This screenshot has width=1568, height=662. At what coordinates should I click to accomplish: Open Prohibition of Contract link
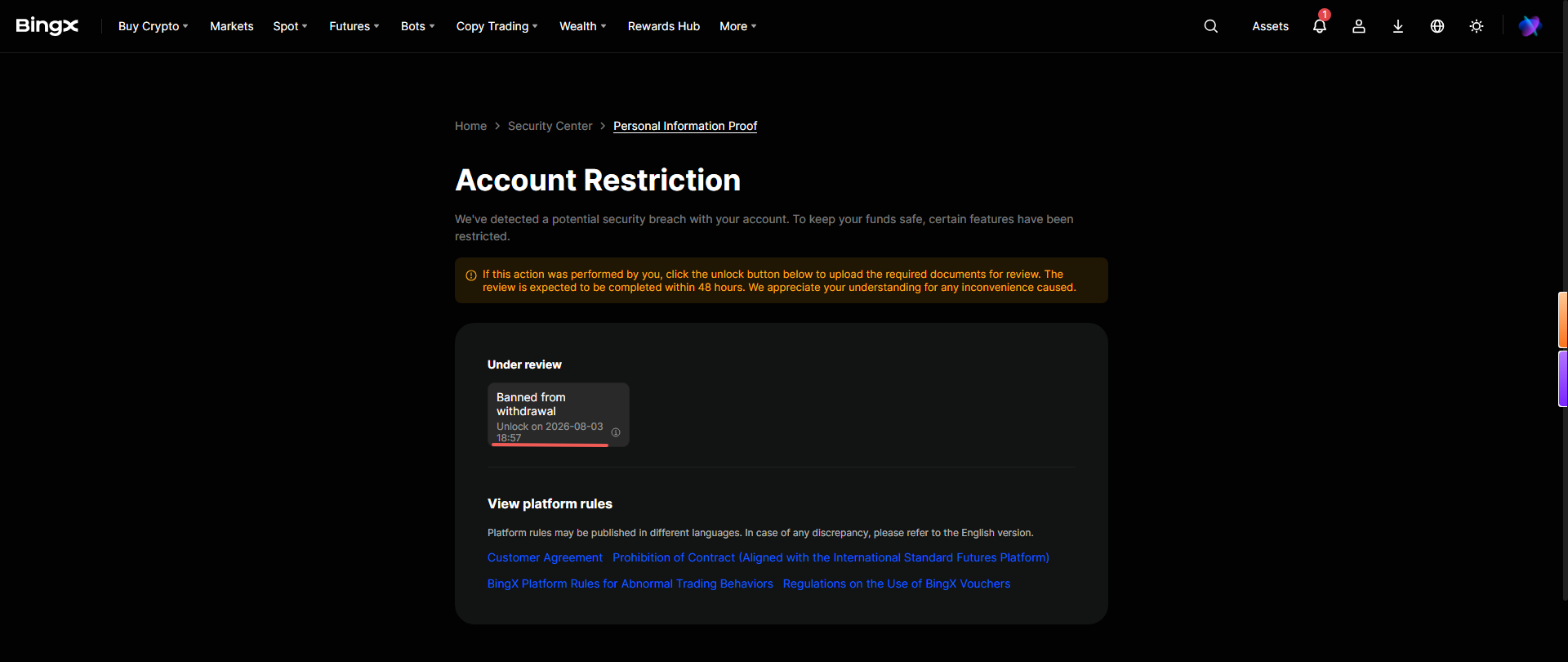[x=831, y=557]
